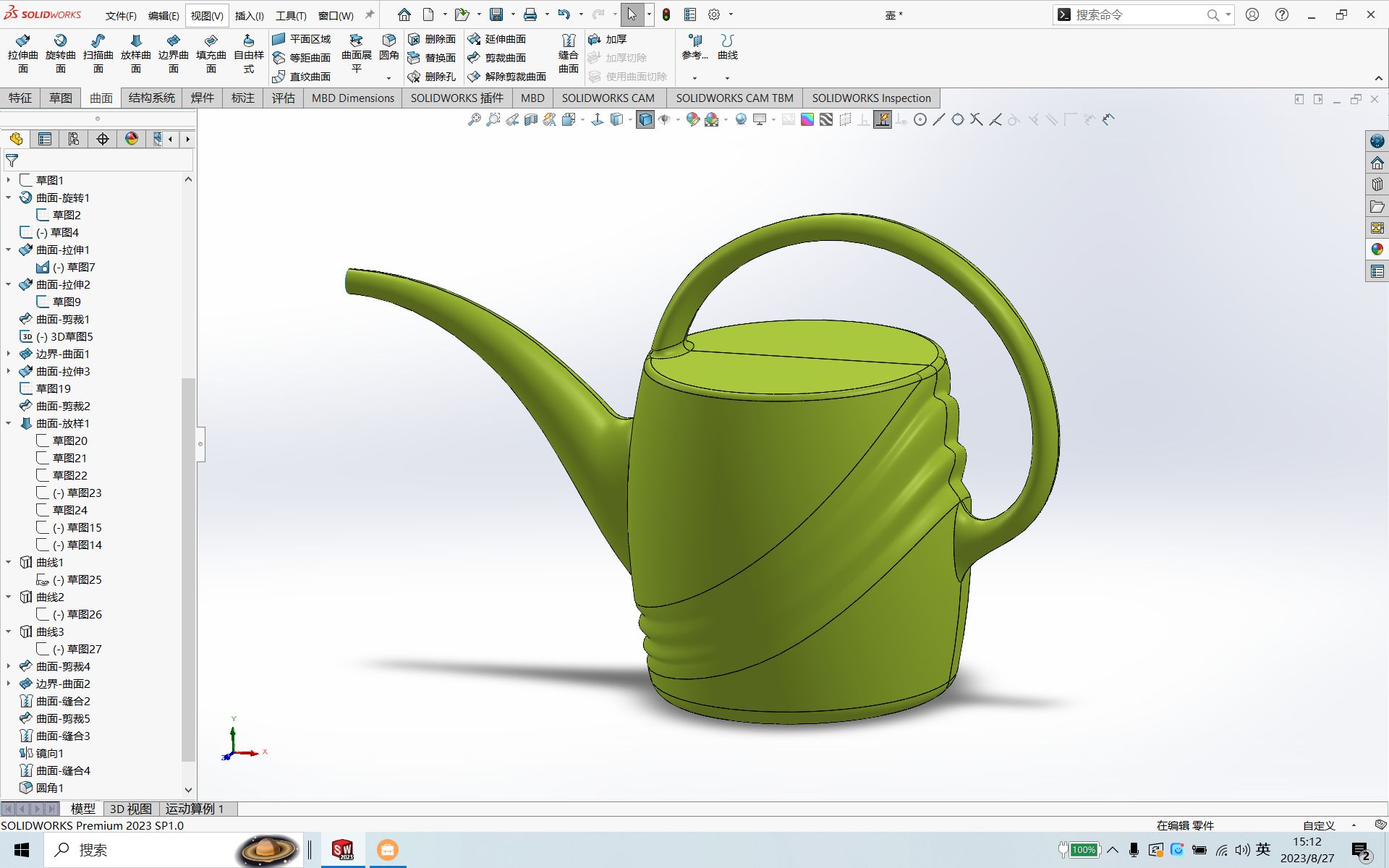Switch to the 3D 视图 bottom tab

pyautogui.click(x=131, y=809)
